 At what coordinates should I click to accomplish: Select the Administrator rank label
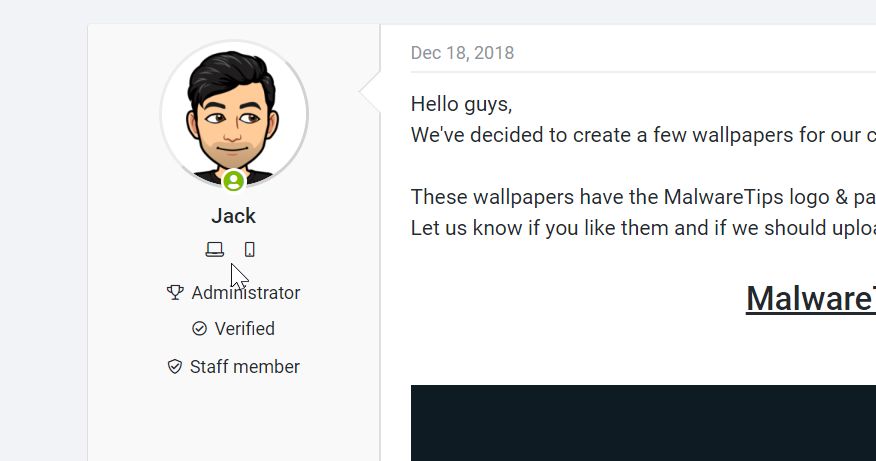[245, 293]
